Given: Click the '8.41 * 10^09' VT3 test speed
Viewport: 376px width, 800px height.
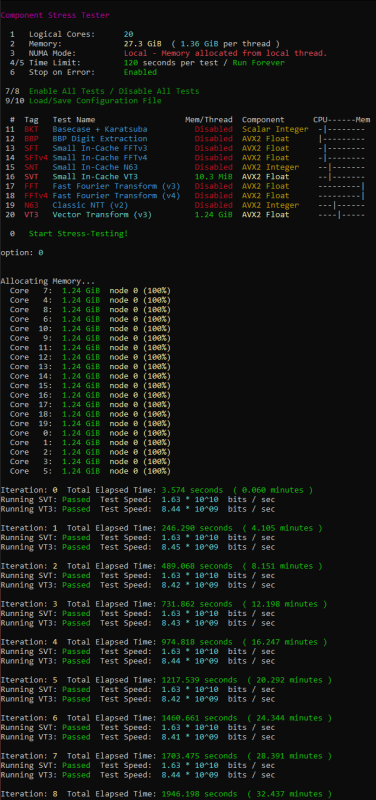Looking at the screenshot, I should 190,737.
